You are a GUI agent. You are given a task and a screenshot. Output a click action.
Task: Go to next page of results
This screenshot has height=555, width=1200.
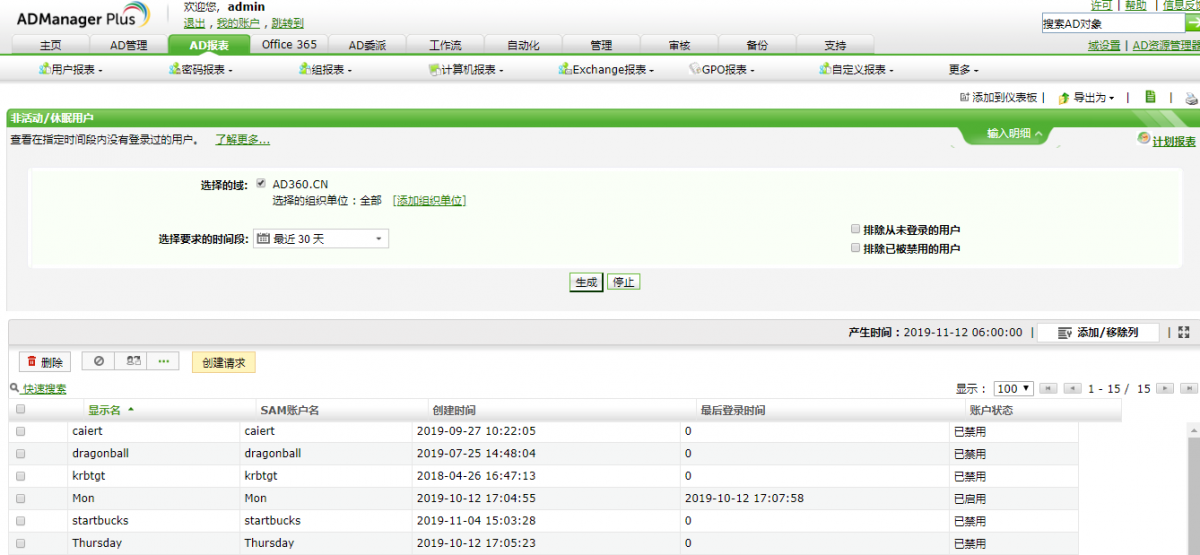click(x=1165, y=388)
